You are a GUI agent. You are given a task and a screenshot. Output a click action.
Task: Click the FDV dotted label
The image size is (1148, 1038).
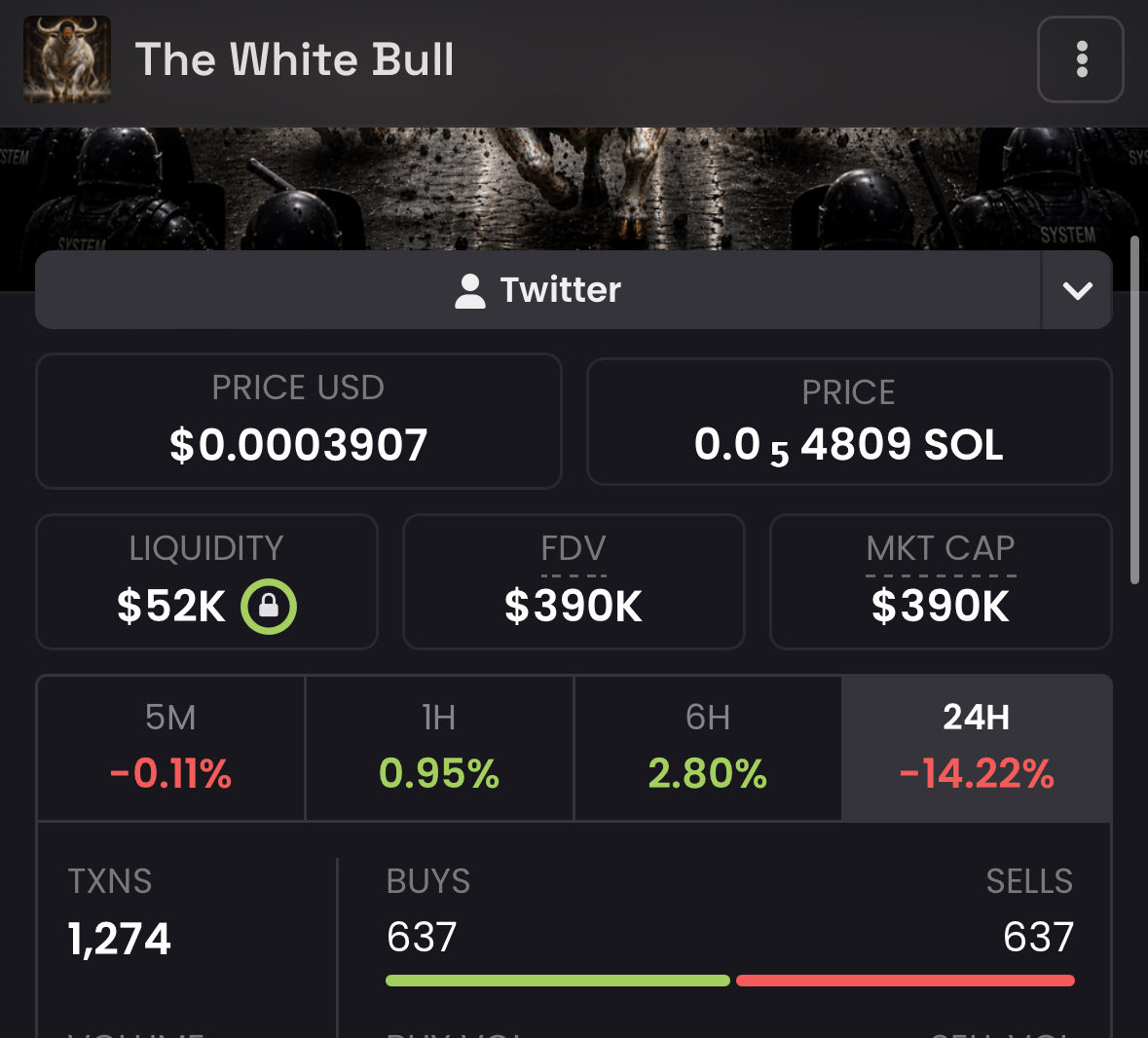(x=574, y=549)
